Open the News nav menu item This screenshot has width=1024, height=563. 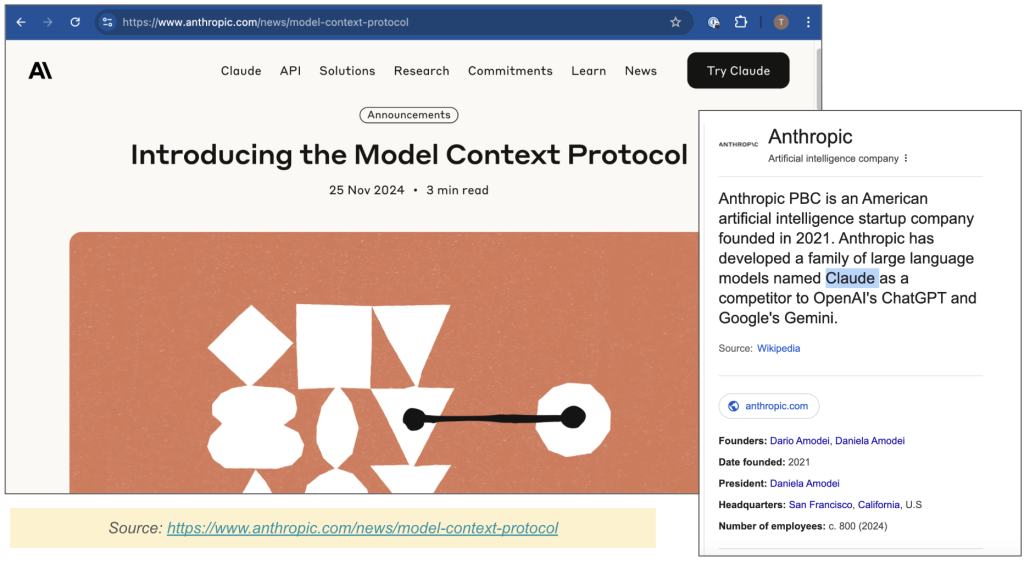[641, 71]
